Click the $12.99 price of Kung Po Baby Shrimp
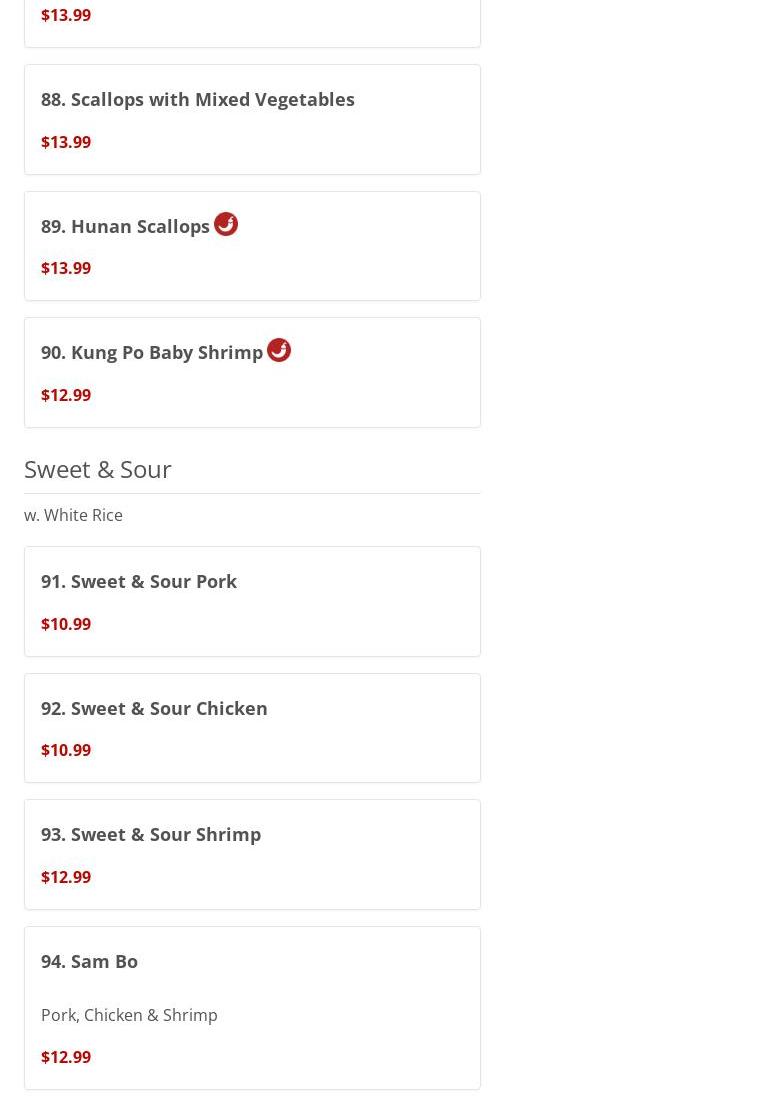This screenshot has width=770, height=1113. tap(66, 395)
